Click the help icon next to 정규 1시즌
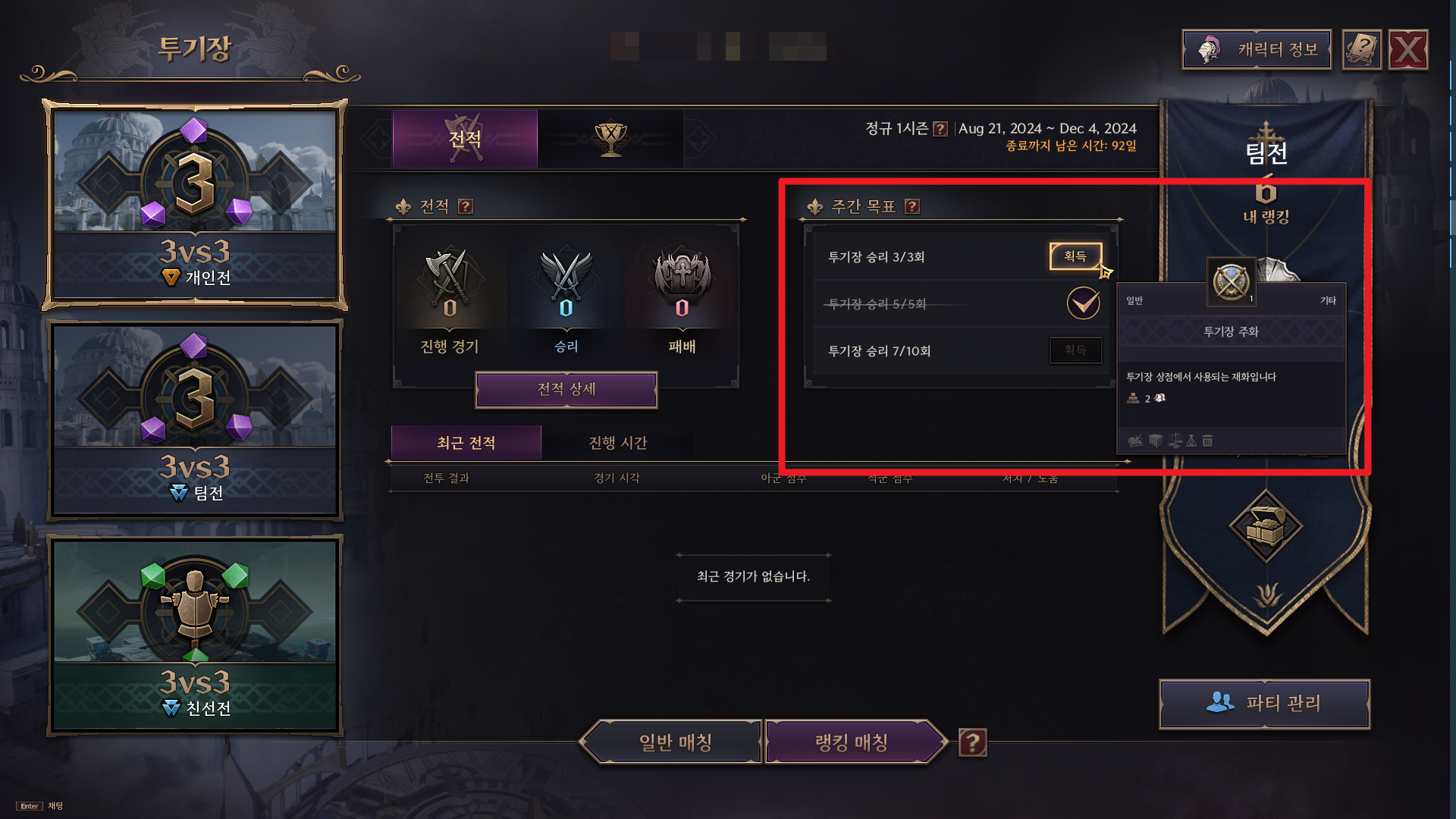This screenshot has height=819, width=1456. click(940, 129)
